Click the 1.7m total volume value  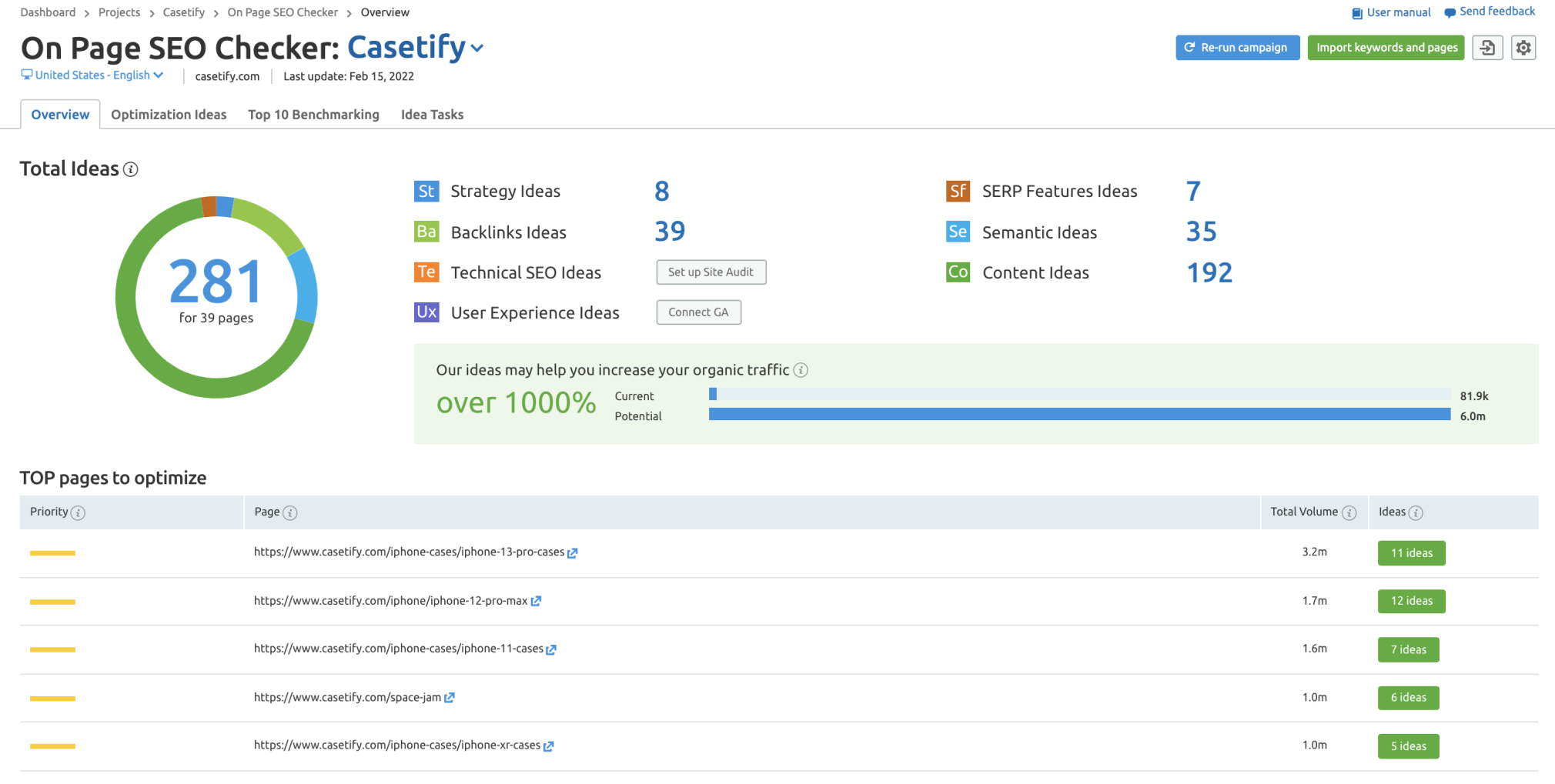click(1314, 600)
